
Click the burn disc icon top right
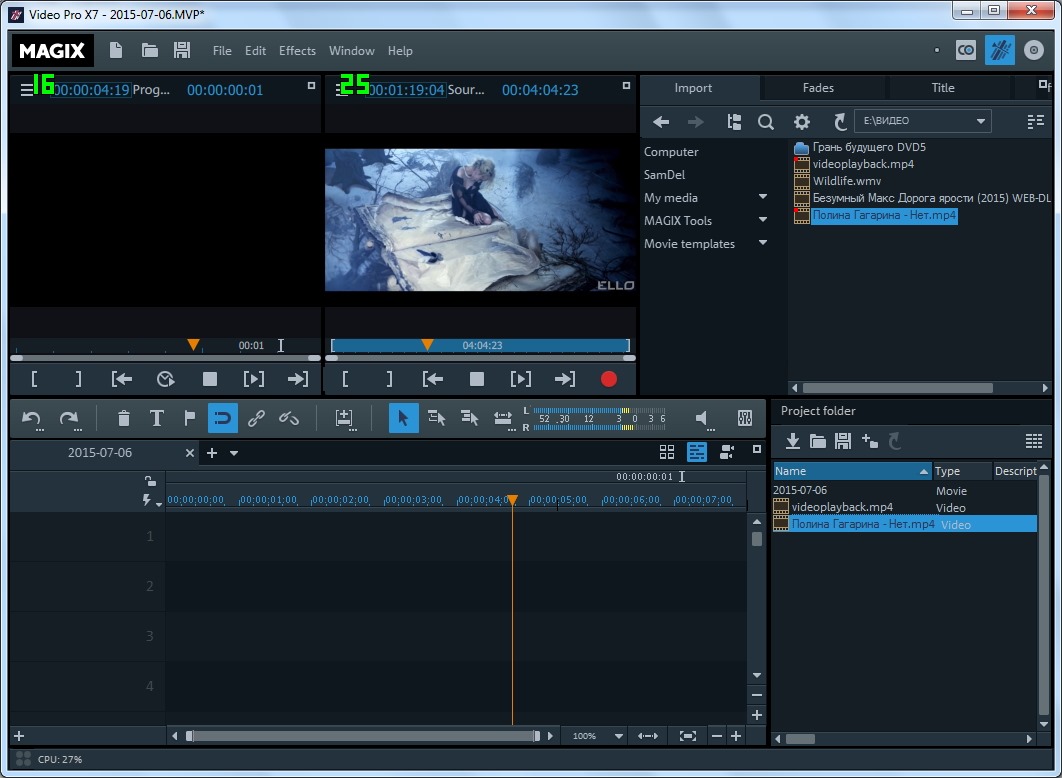[1033, 50]
